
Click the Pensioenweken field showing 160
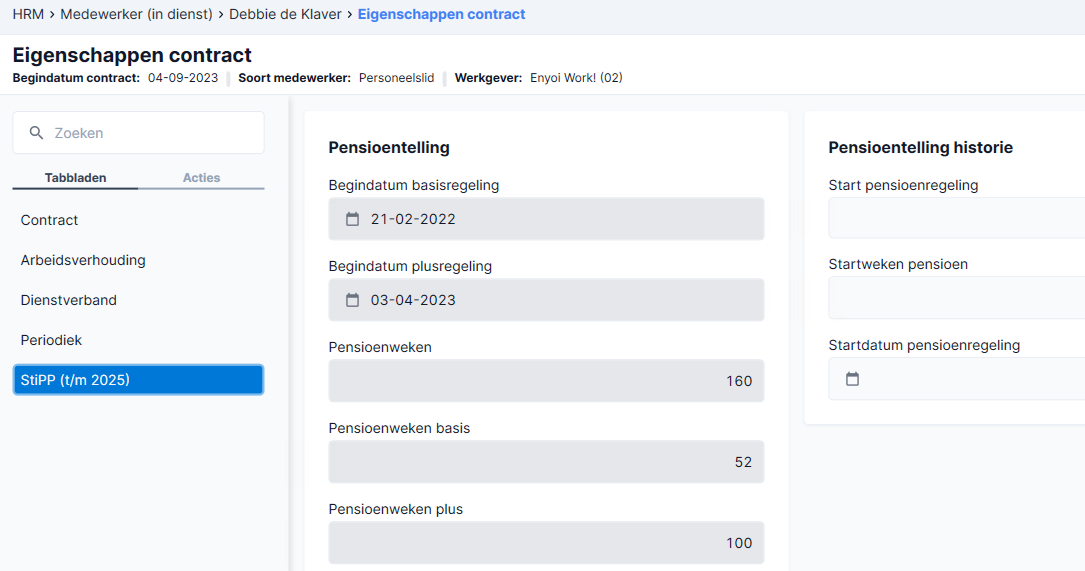coord(546,381)
